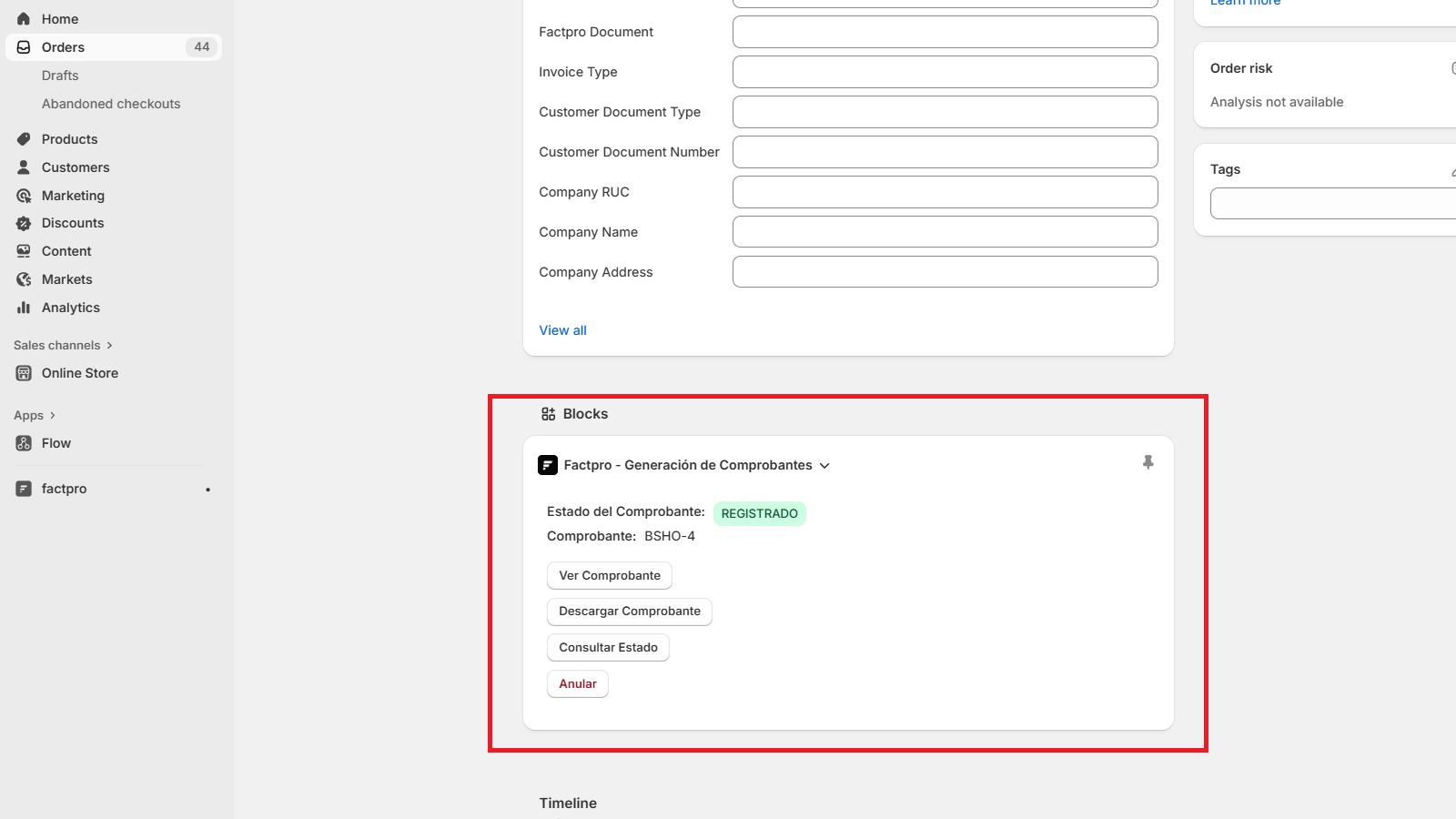Viewport: 1456px width, 819px height.
Task: Click the Flow app icon
Action: point(24,443)
